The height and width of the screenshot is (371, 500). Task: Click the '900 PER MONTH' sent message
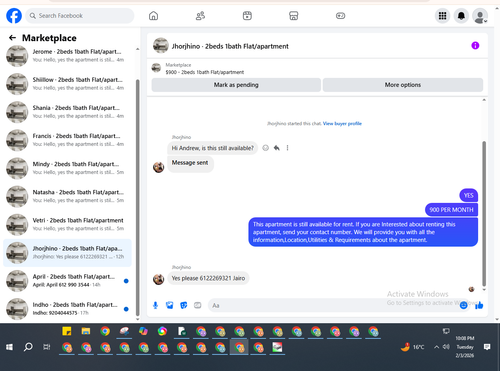tap(451, 210)
